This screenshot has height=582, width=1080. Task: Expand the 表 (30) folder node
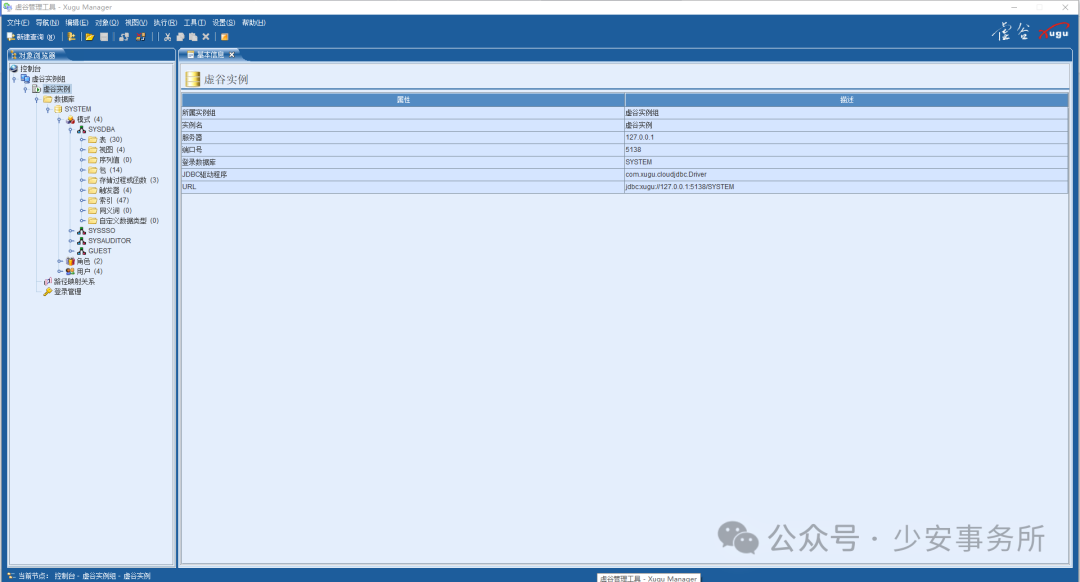pos(82,140)
